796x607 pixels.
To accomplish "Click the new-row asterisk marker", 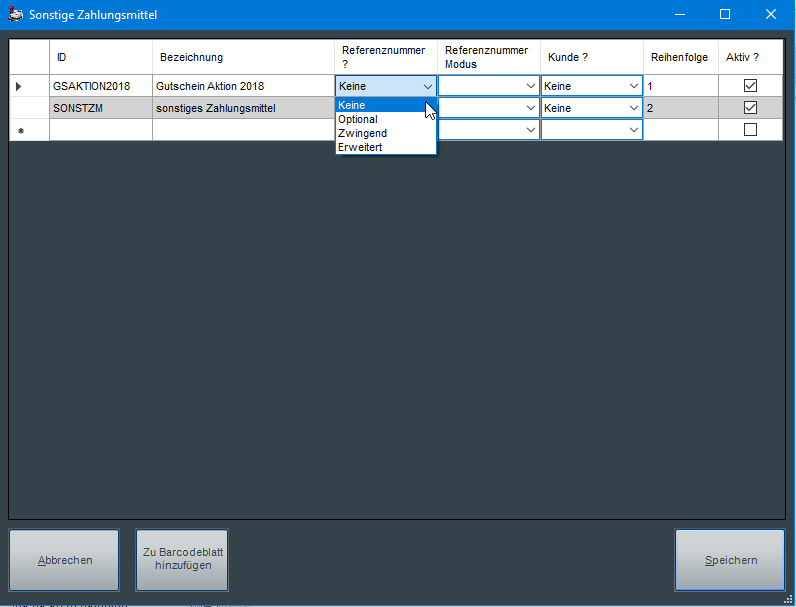I will click(x=20, y=130).
